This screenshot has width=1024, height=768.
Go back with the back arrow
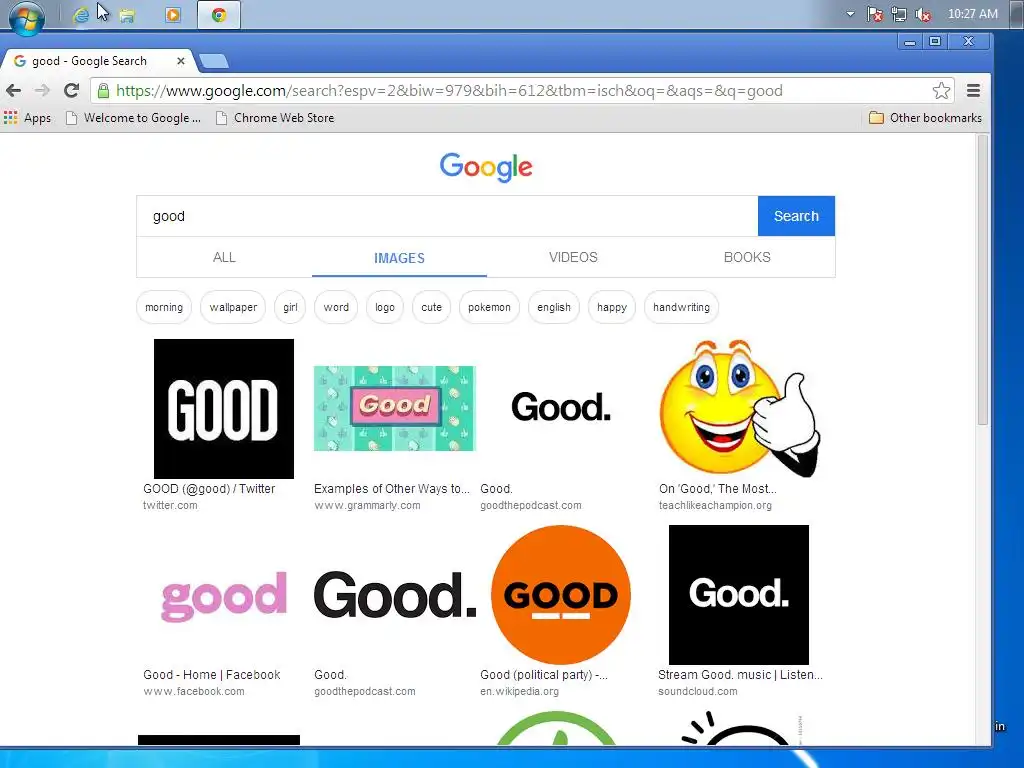coord(14,91)
